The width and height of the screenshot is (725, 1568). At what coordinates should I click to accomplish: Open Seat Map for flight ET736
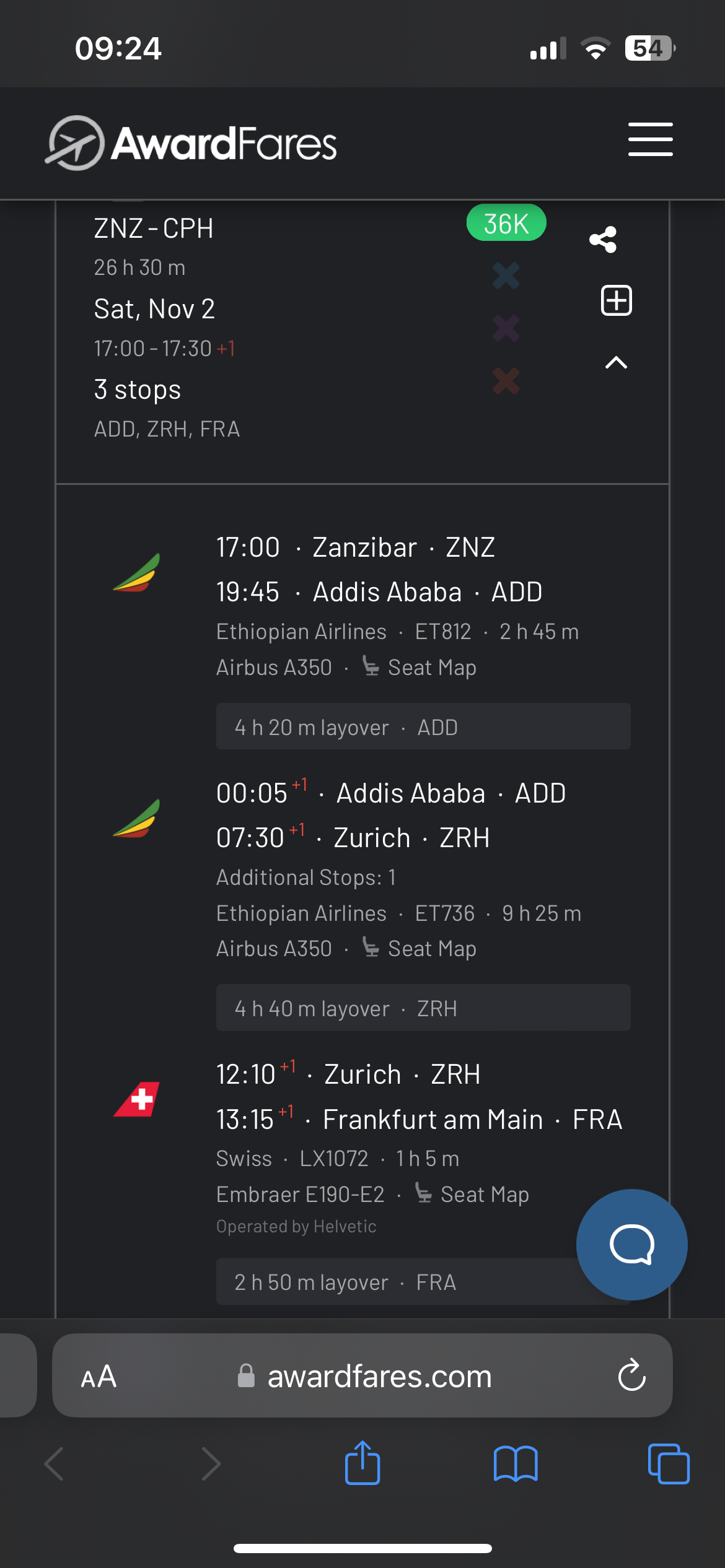(x=420, y=949)
